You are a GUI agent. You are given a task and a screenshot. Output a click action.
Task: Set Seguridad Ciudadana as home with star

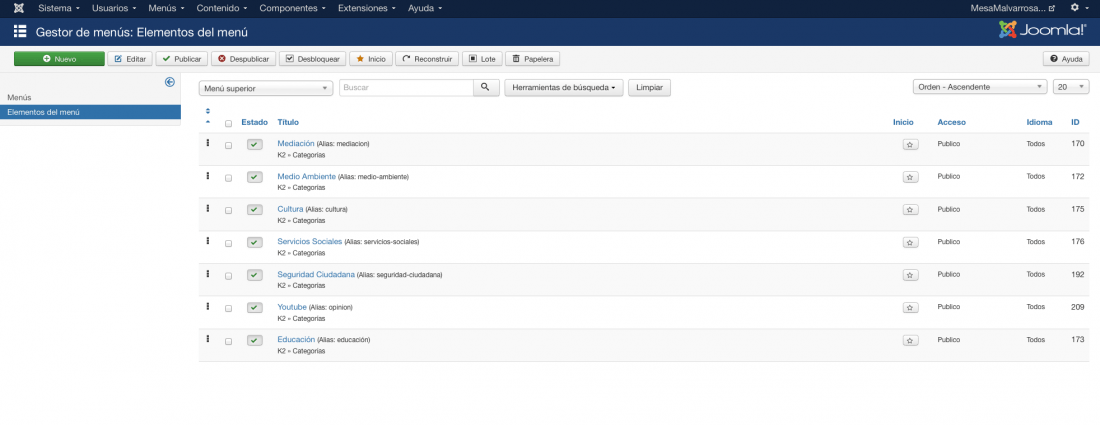click(910, 275)
